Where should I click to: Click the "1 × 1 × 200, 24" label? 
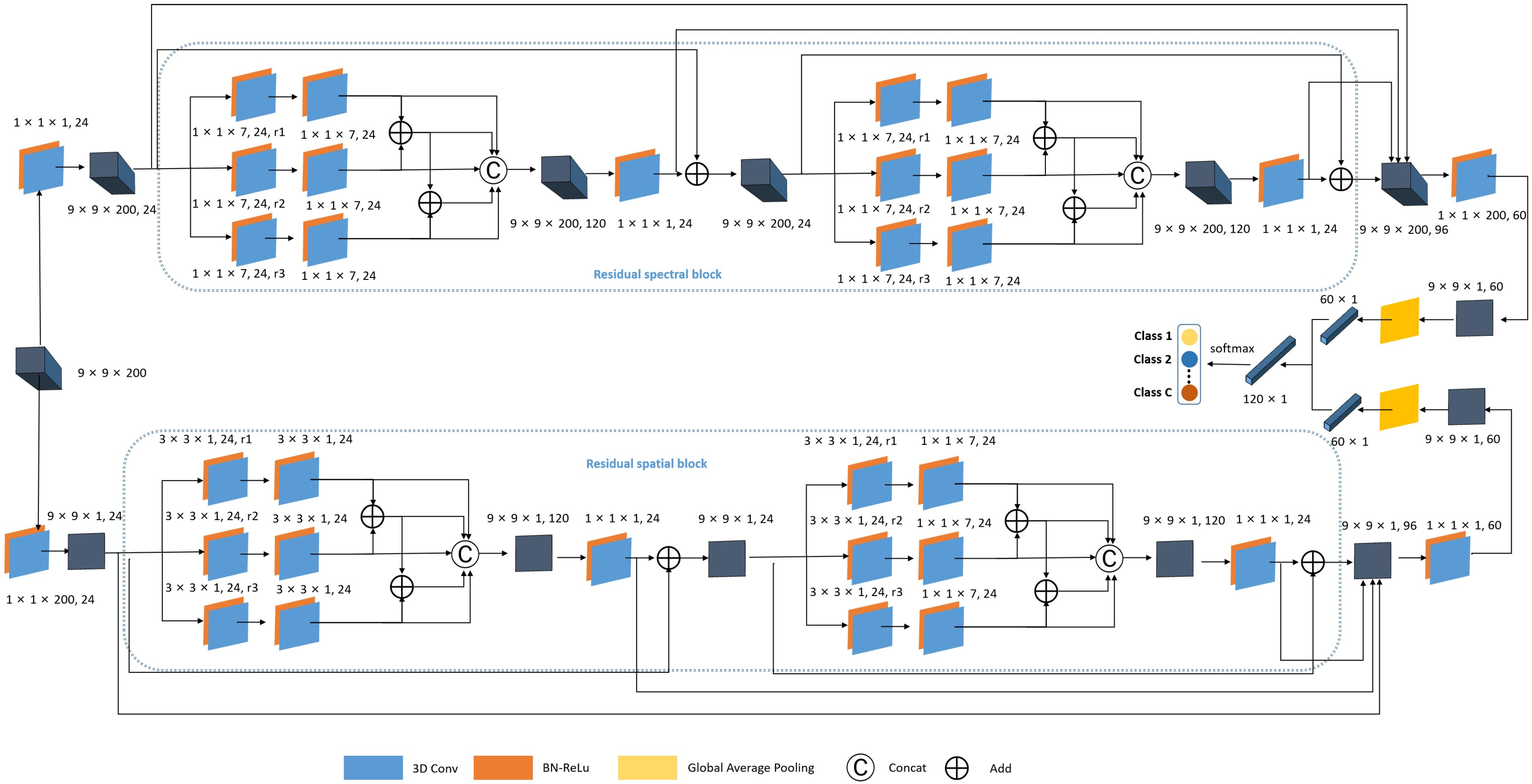[x=50, y=599]
